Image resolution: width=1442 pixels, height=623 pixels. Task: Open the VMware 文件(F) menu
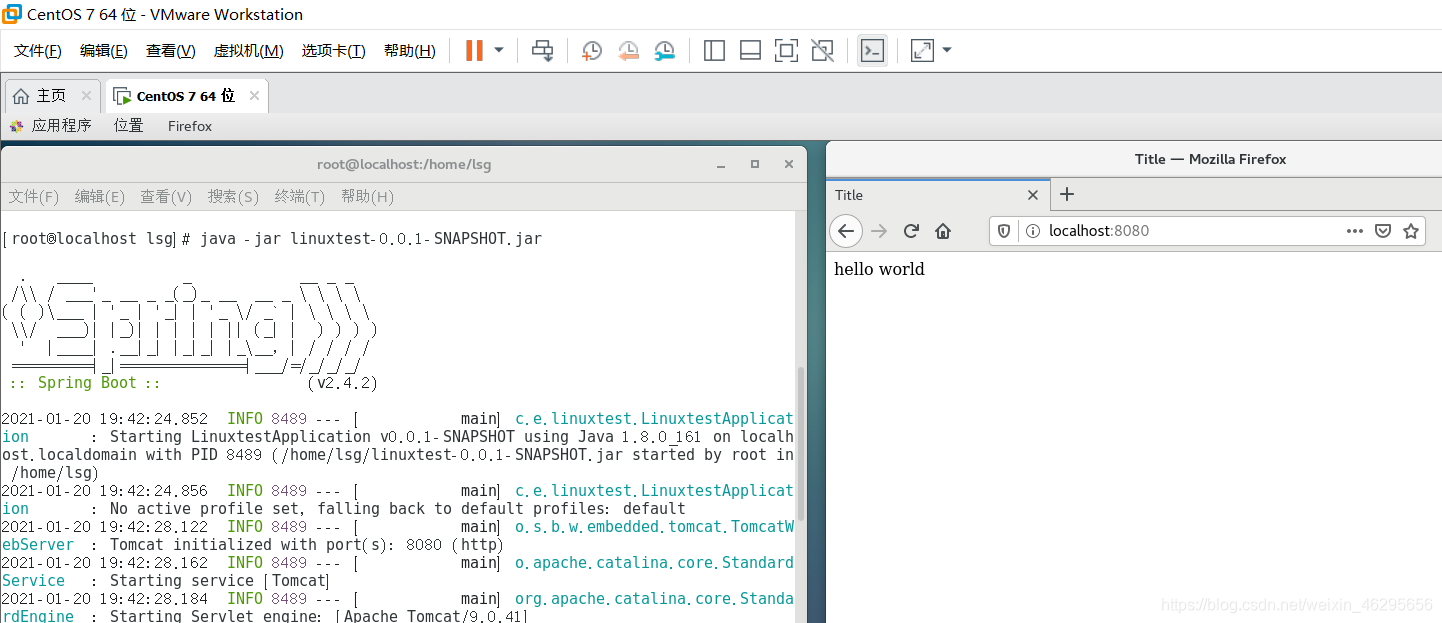pos(38,51)
